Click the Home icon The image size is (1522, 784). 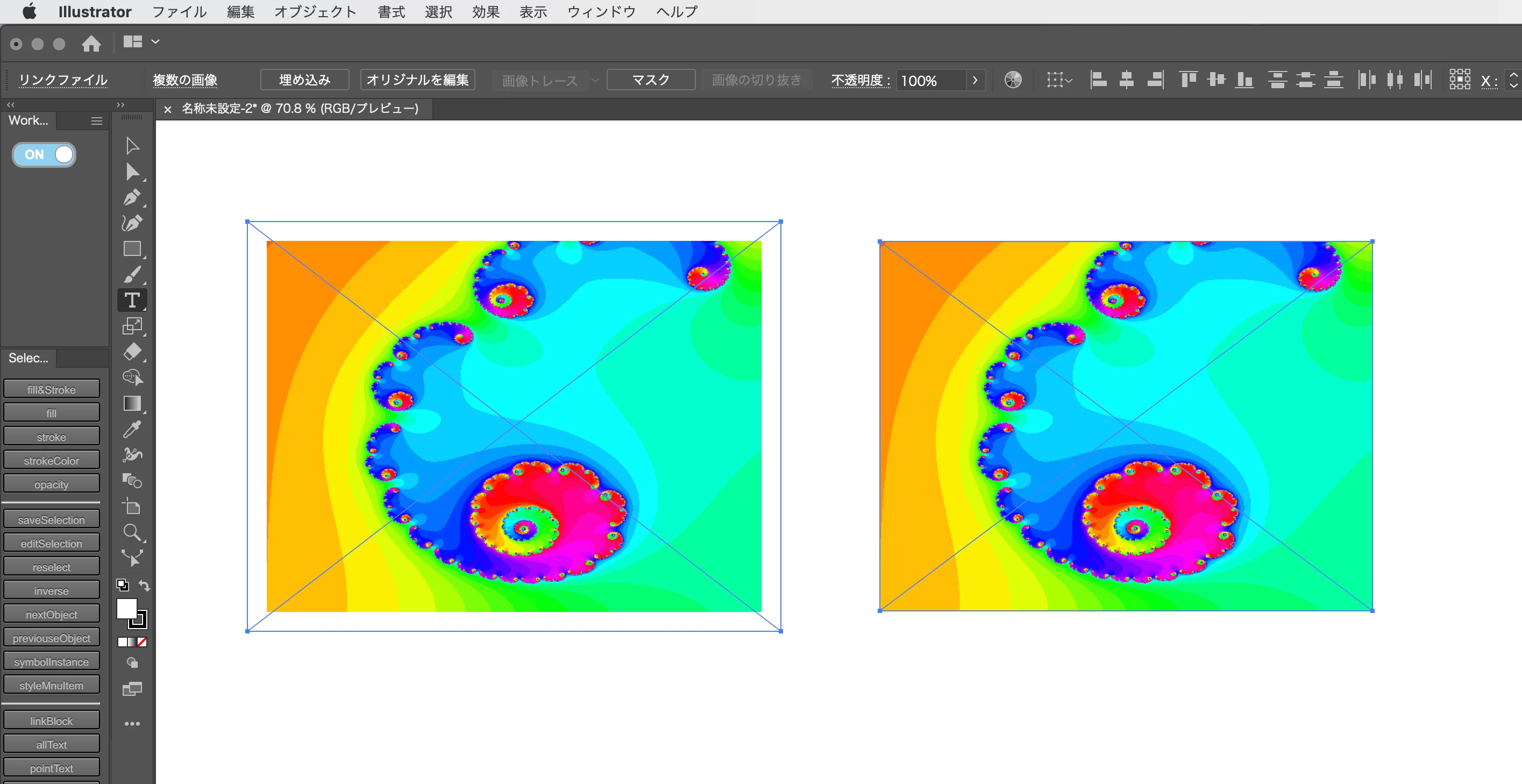pos(91,43)
